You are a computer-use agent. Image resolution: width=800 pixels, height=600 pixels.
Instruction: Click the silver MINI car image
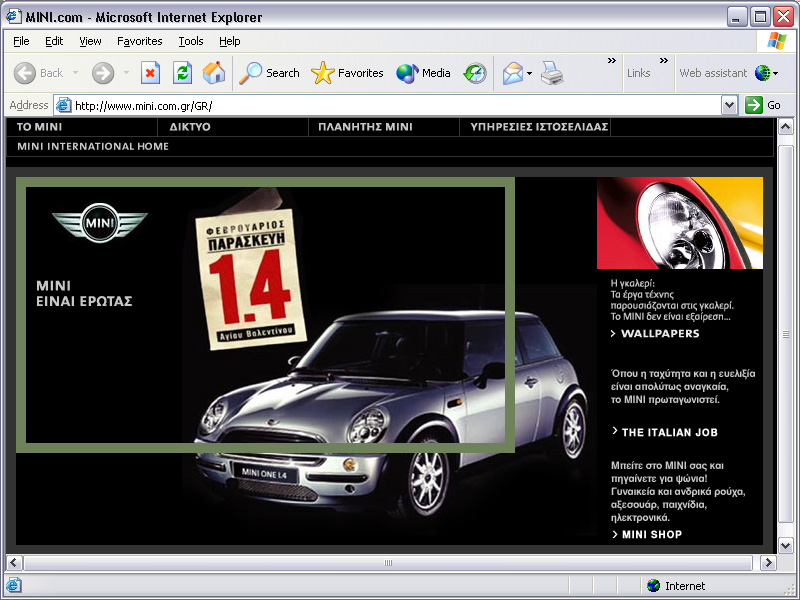click(390, 413)
